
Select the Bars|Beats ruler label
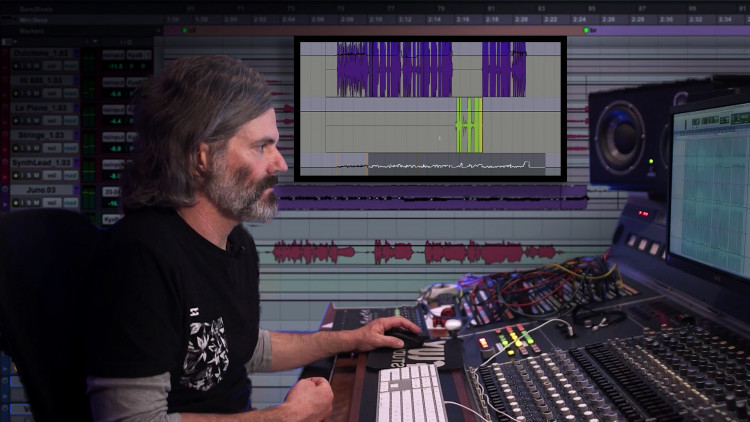coord(36,9)
